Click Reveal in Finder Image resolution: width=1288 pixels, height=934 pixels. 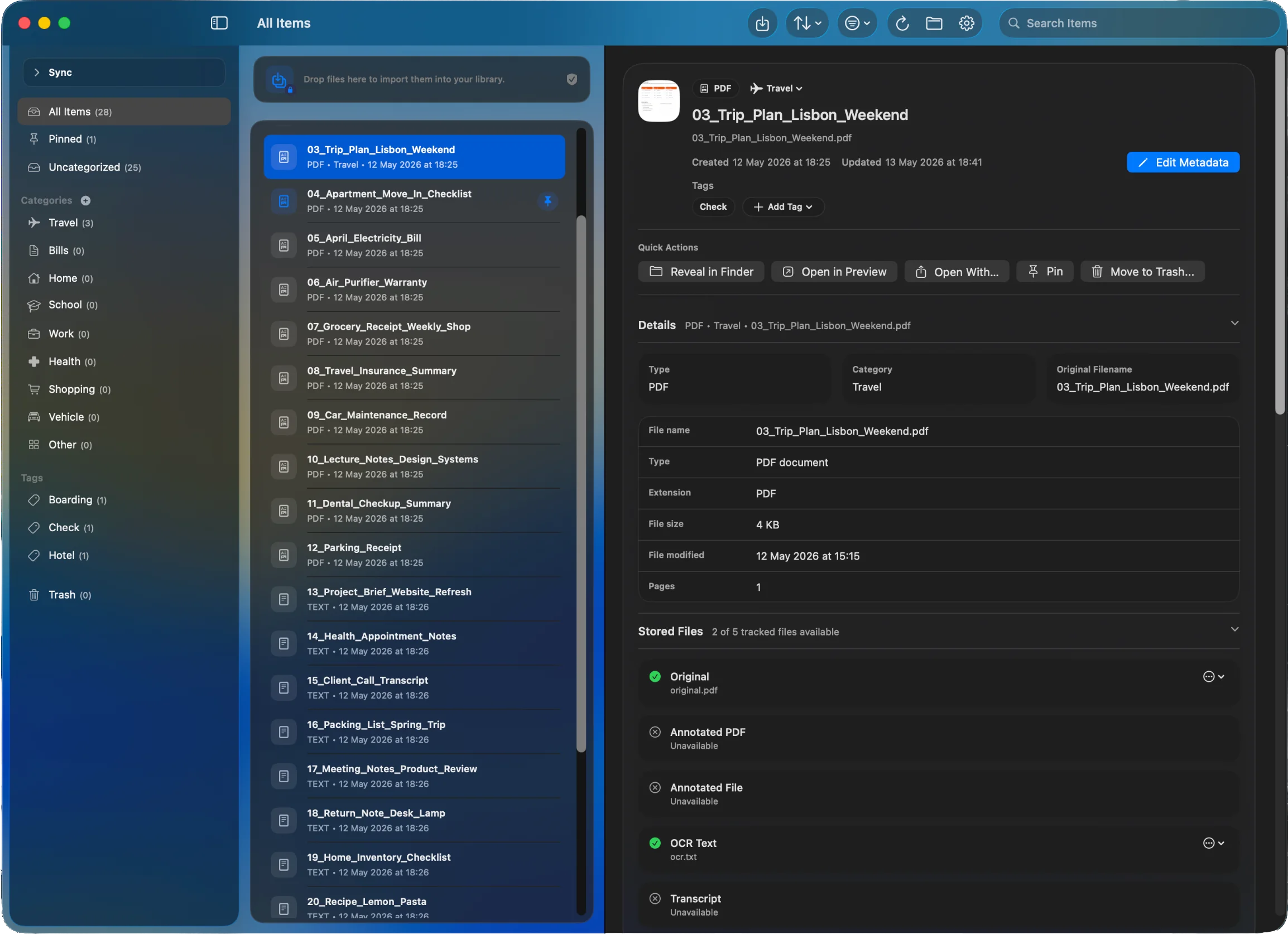(x=701, y=271)
